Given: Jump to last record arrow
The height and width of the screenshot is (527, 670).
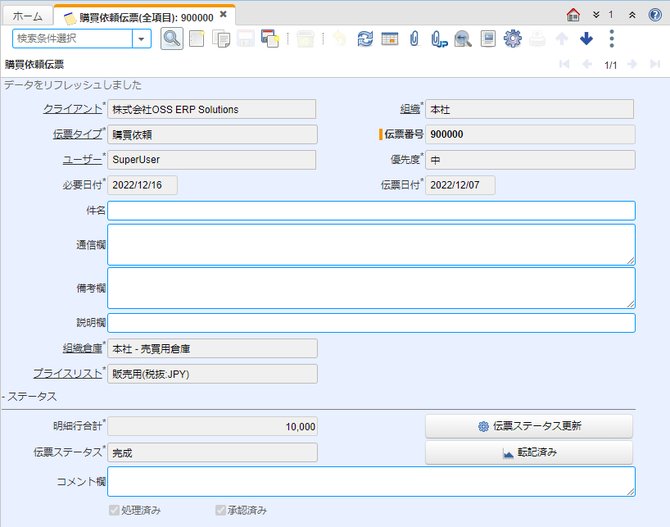Looking at the screenshot, I should [655, 64].
